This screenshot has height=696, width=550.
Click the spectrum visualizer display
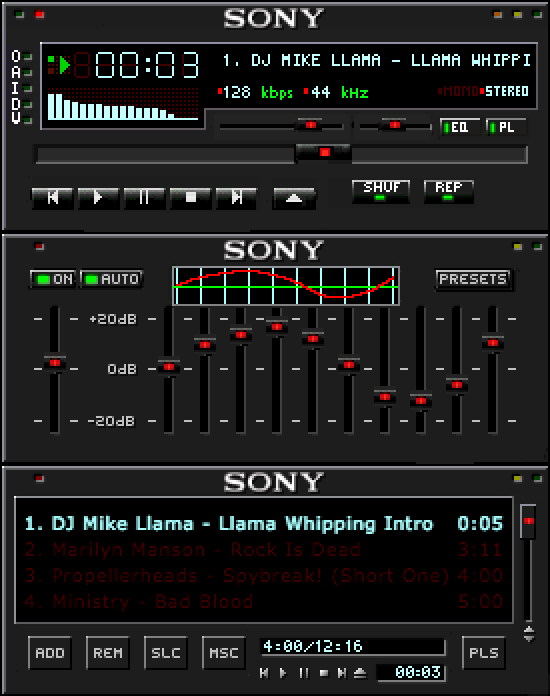tap(123, 104)
